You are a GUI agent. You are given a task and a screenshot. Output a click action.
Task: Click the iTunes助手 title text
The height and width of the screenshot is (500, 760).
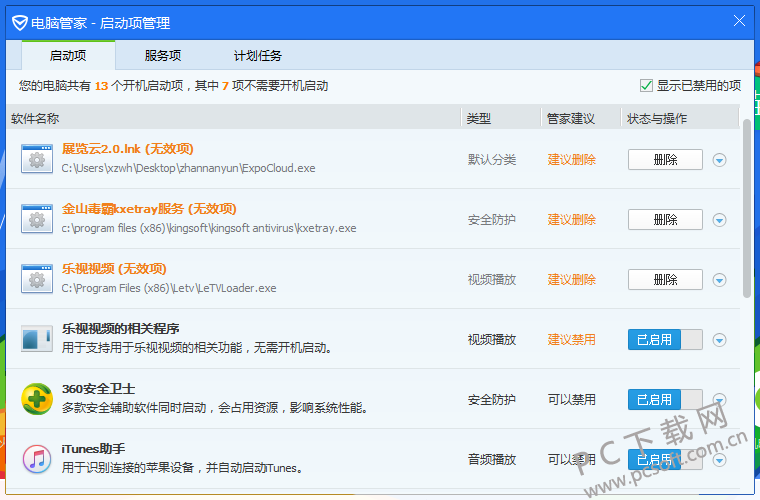(x=93, y=449)
